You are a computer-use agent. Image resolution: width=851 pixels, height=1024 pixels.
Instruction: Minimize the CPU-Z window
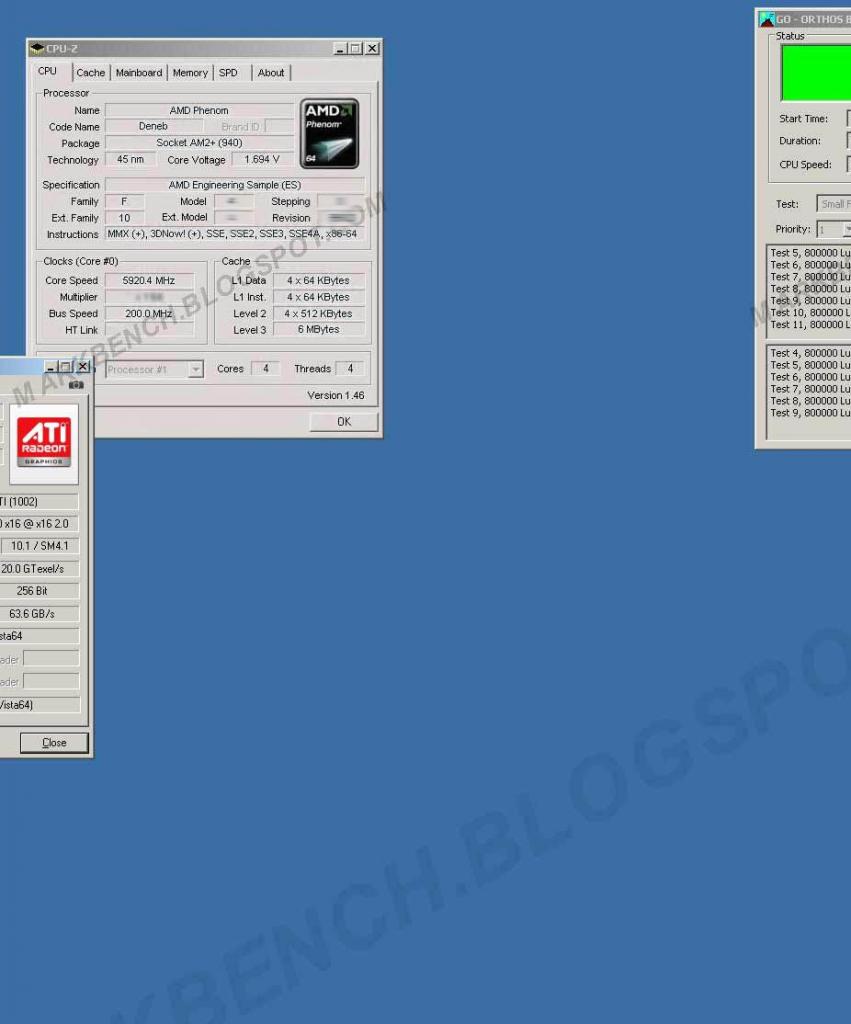(x=340, y=48)
